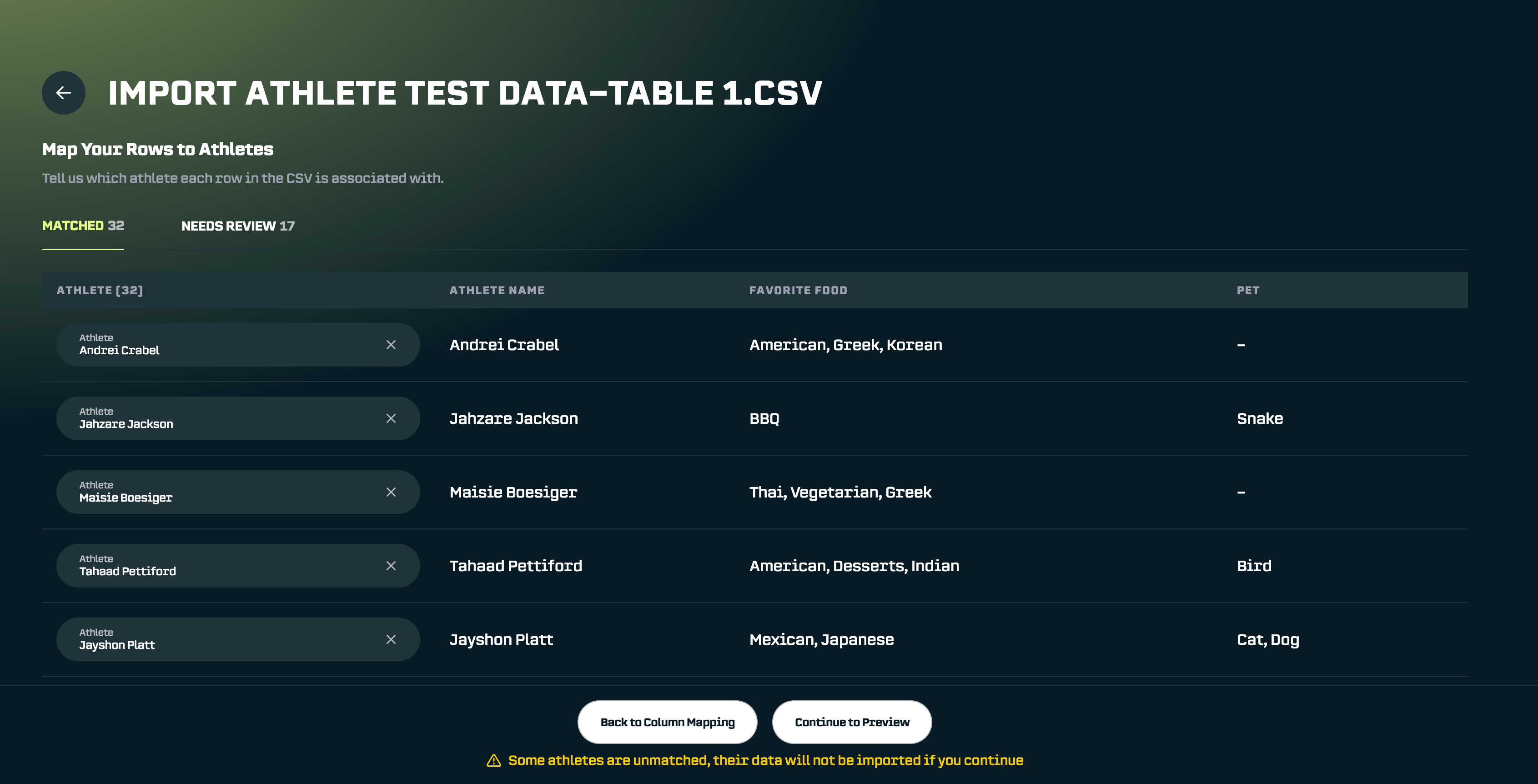This screenshot has height=784, width=1538.
Task: Remove the Jayshon Platt athlete match
Action: click(391, 639)
